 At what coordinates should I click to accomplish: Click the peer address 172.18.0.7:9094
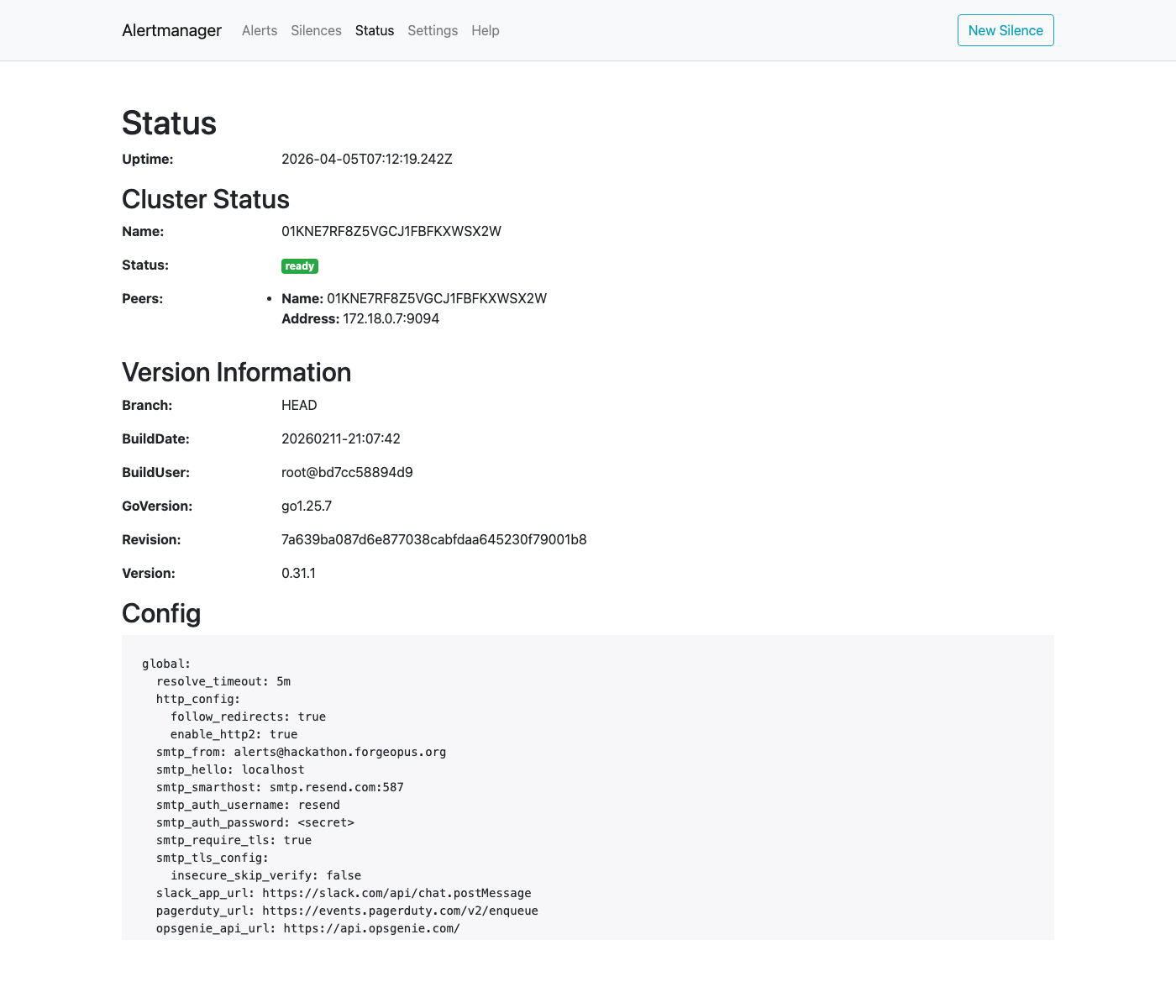tap(390, 318)
